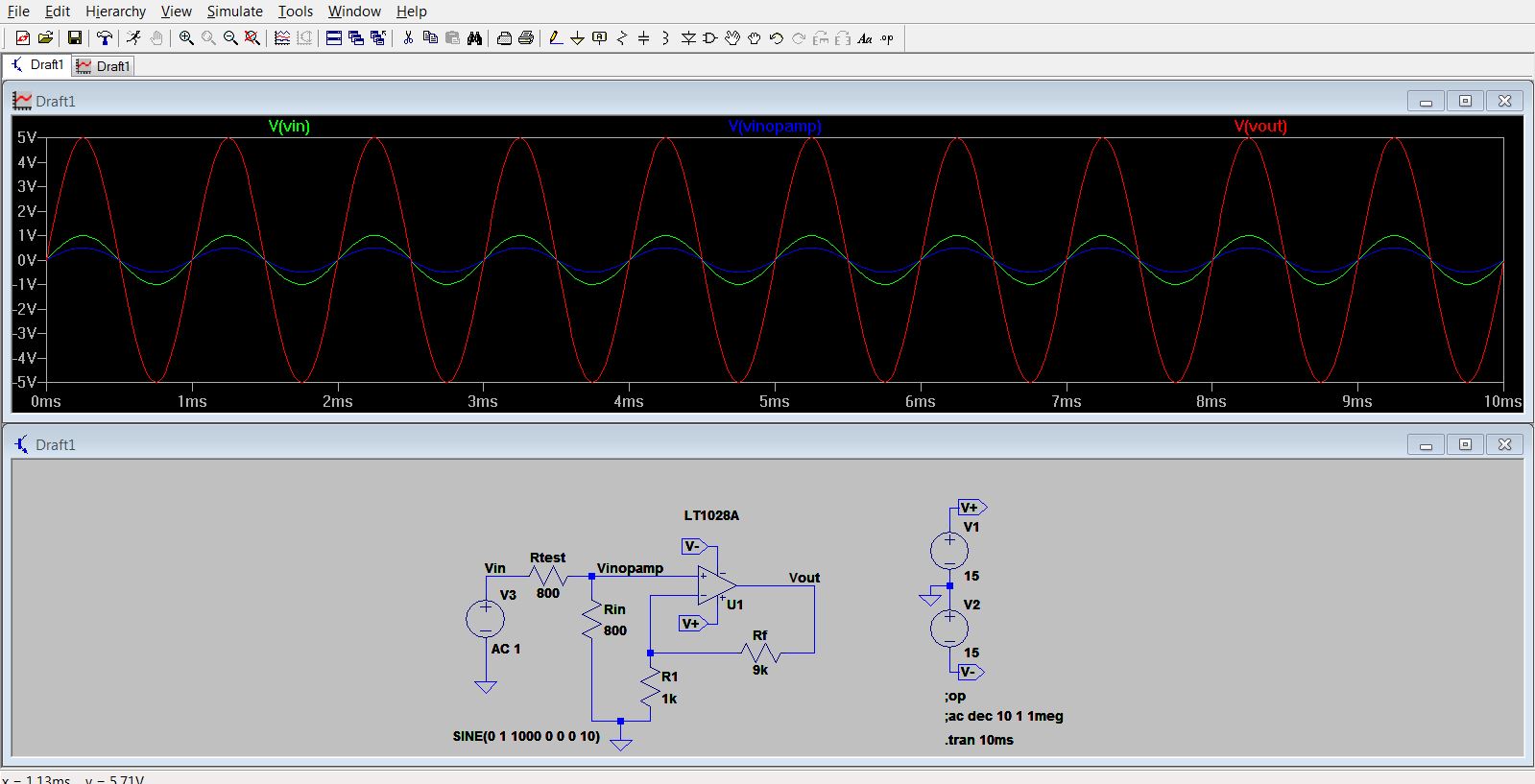Maximize the waveform Draft1 window
Viewport: 1535px width, 784px height.
pos(1465,101)
